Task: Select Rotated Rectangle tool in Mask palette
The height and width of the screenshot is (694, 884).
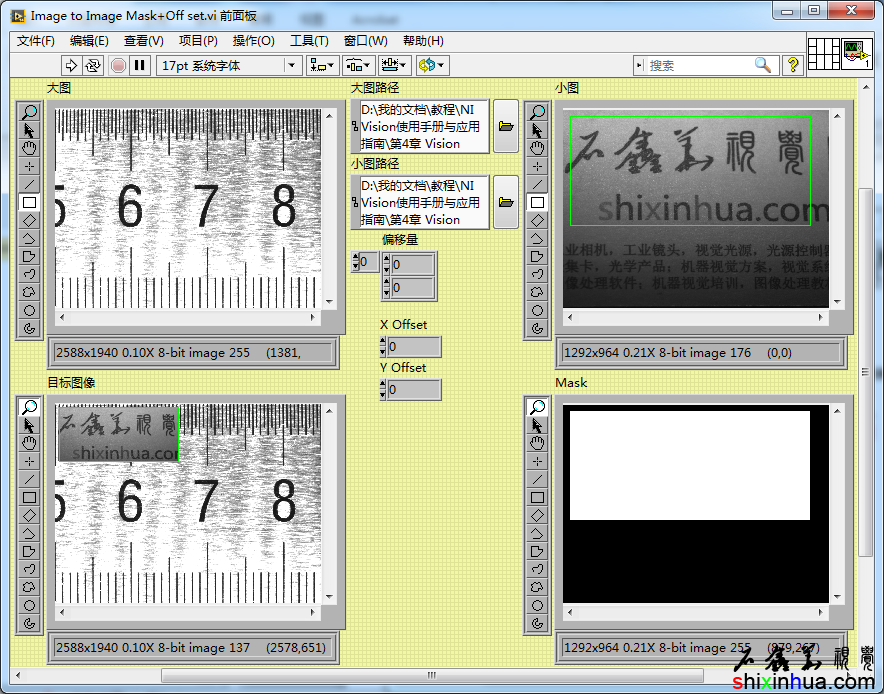Action: coord(537,515)
